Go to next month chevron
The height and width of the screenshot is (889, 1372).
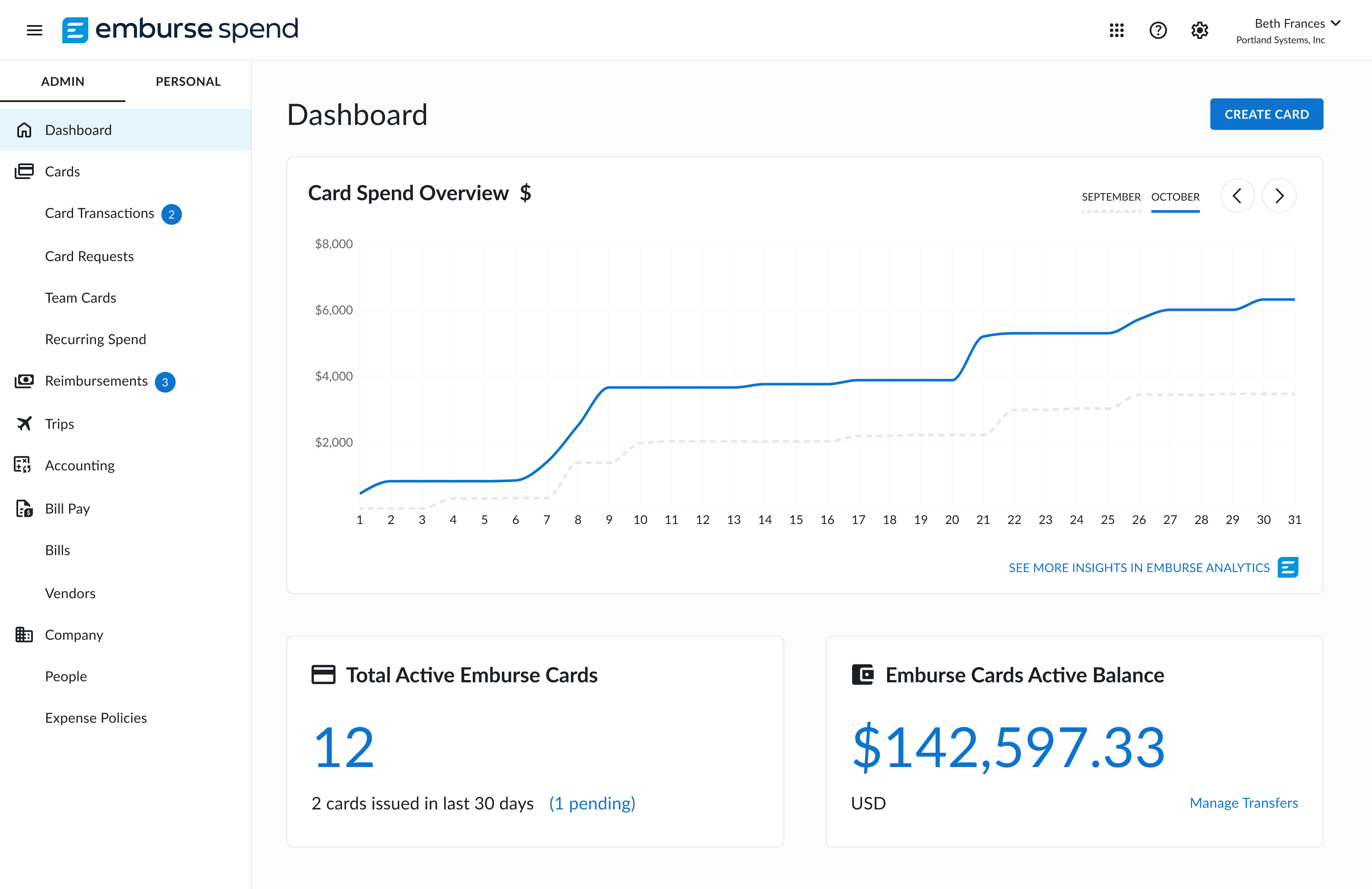pyautogui.click(x=1279, y=196)
